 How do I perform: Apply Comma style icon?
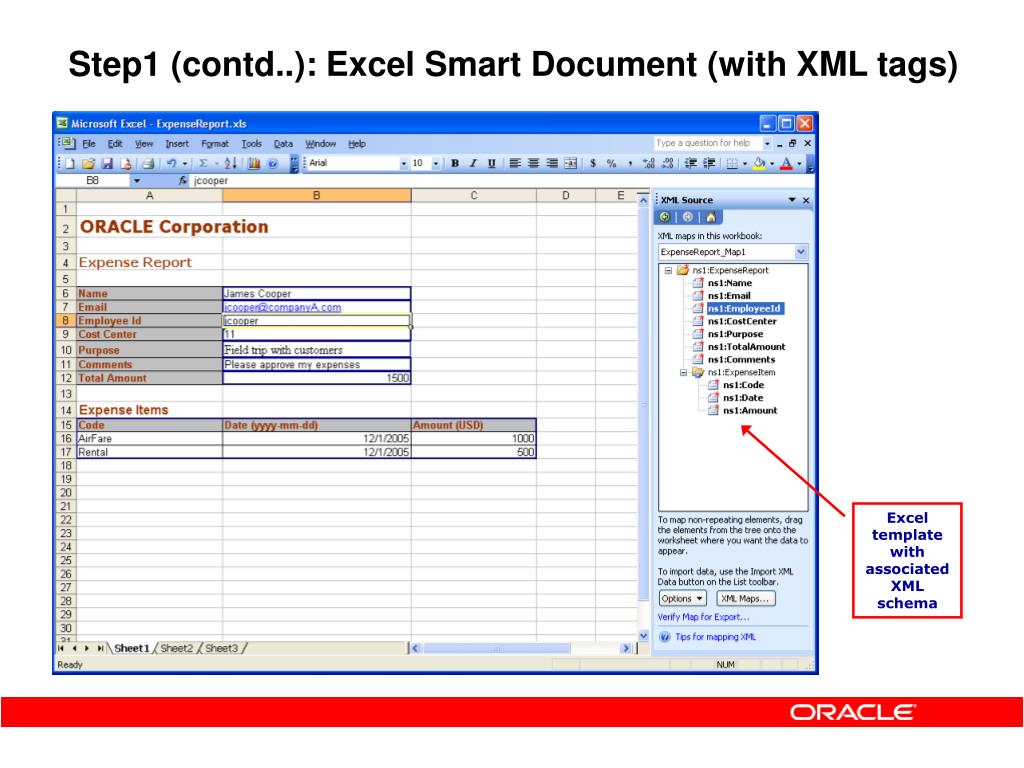click(630, 163)
